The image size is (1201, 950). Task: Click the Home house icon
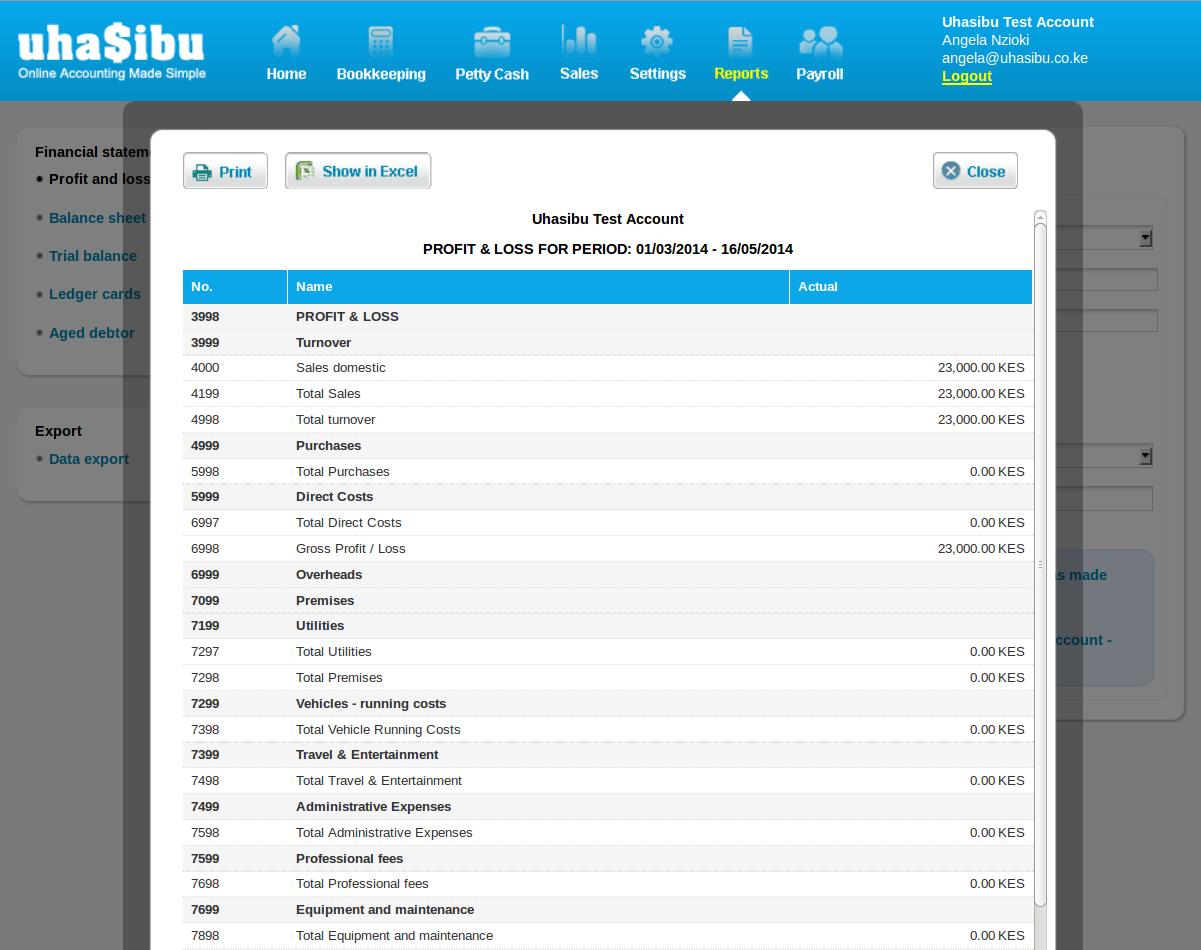coord(286,40)
